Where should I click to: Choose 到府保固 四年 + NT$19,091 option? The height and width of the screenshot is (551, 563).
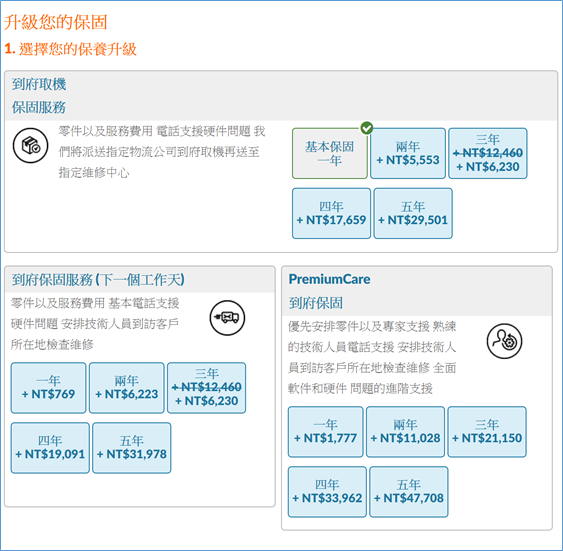click(x=50, y=448)
